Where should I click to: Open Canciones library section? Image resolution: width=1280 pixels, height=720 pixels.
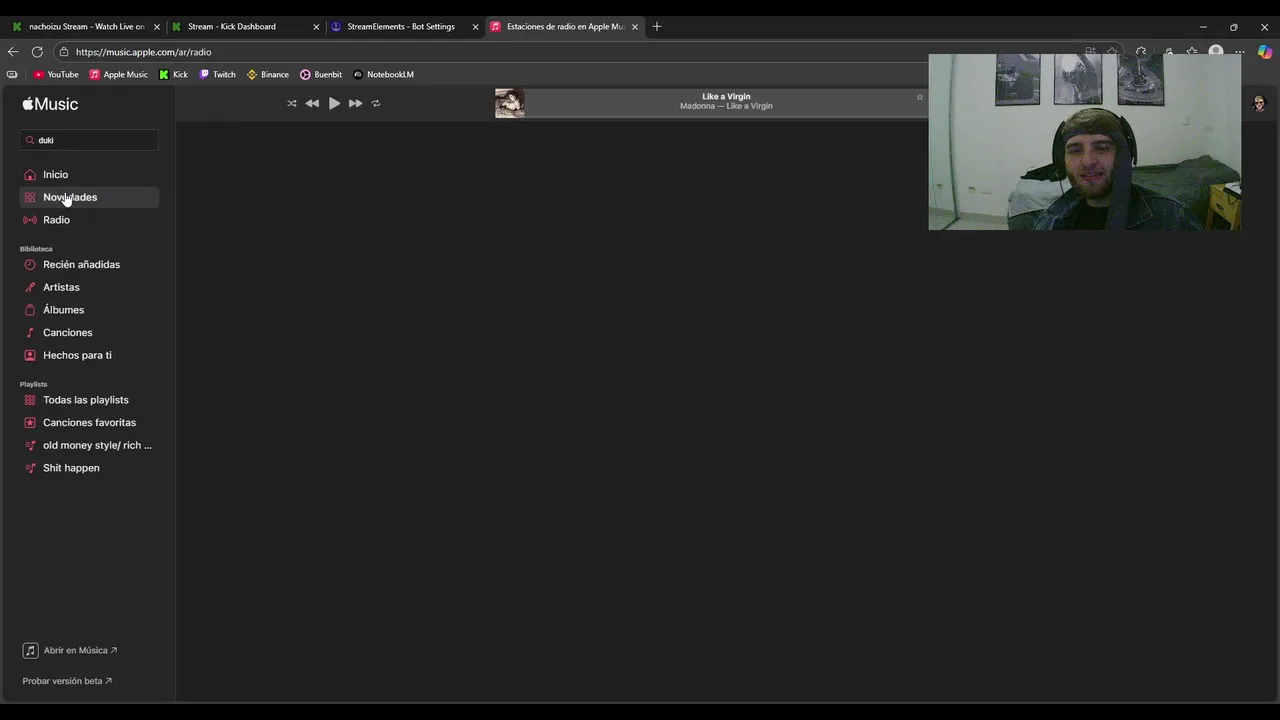pyautogui.click(x=89, y=332)
